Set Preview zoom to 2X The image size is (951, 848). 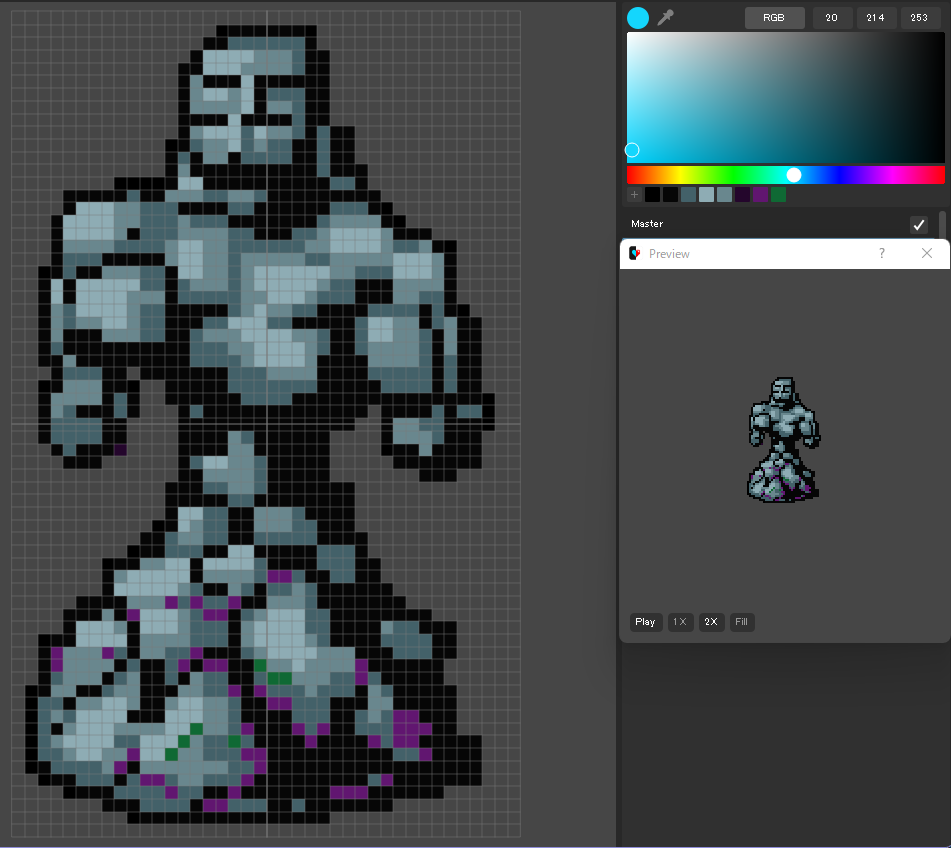click(x=711, y=622)
